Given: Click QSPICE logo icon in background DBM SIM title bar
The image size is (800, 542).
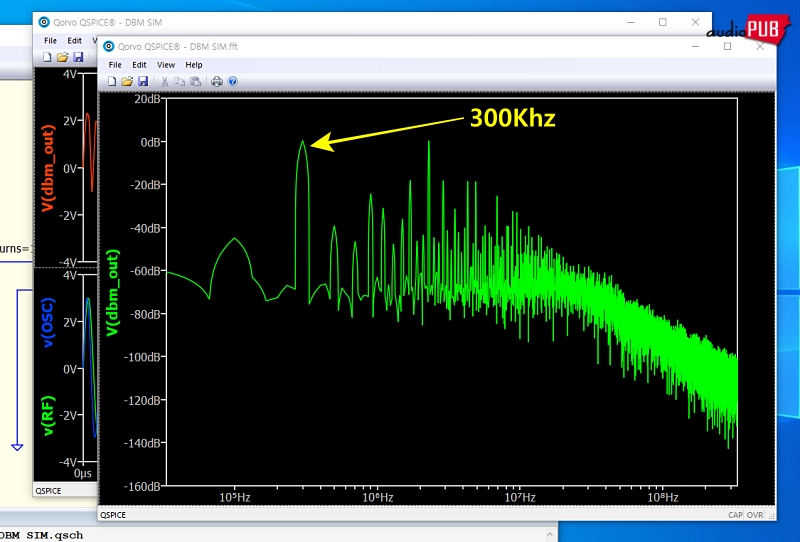Looking at the screenshot, I should click(x=44, y=22).
